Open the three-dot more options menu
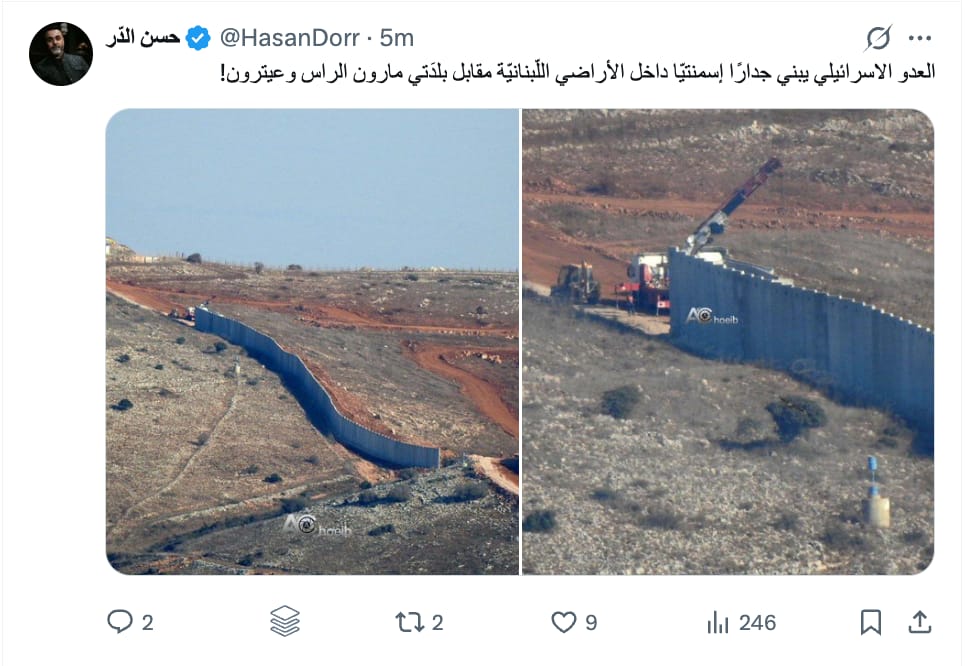The image size is (966, 666). (919, 38)
